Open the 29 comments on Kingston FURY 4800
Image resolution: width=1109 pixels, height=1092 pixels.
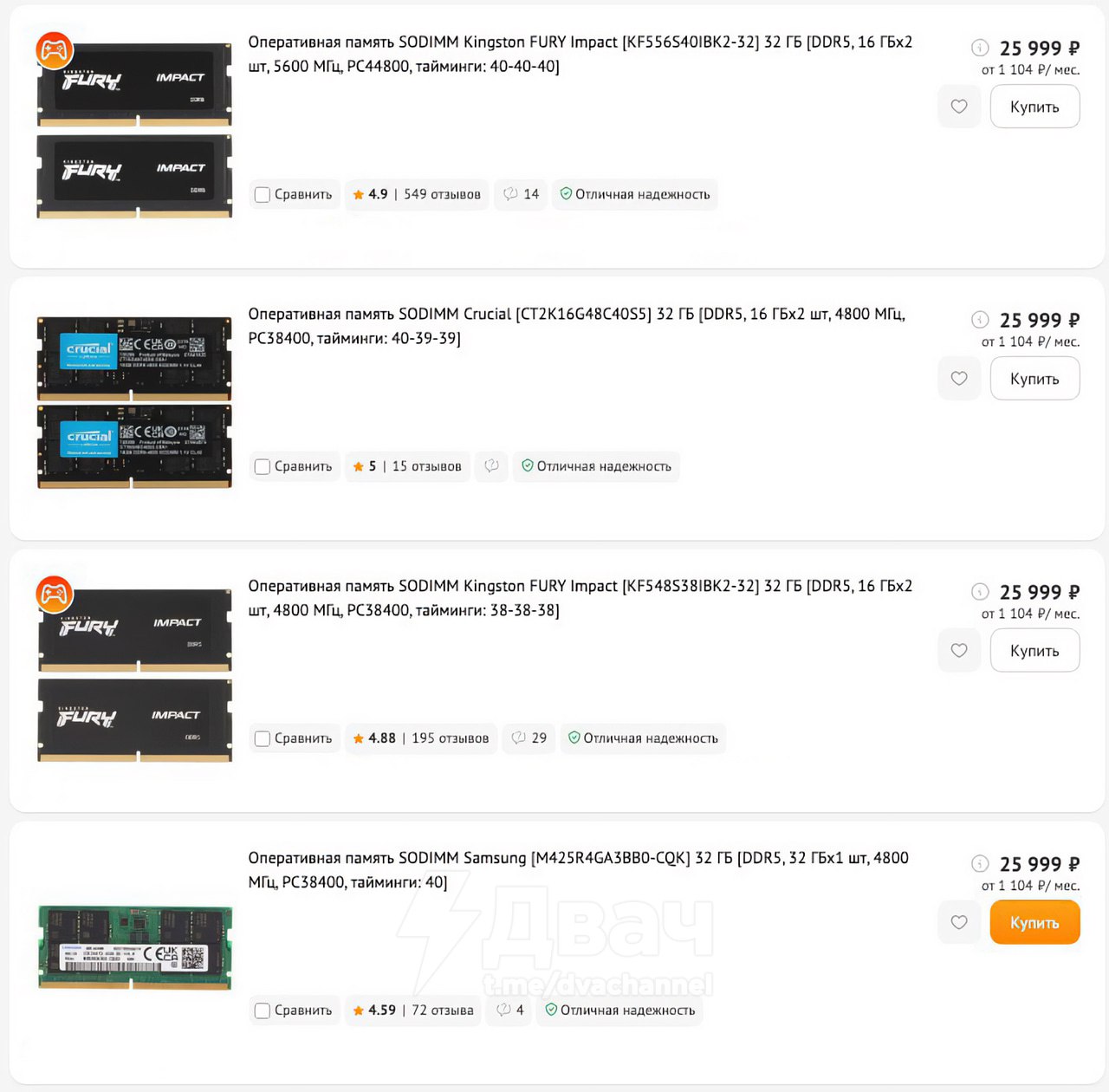click(x=529, y=738)
